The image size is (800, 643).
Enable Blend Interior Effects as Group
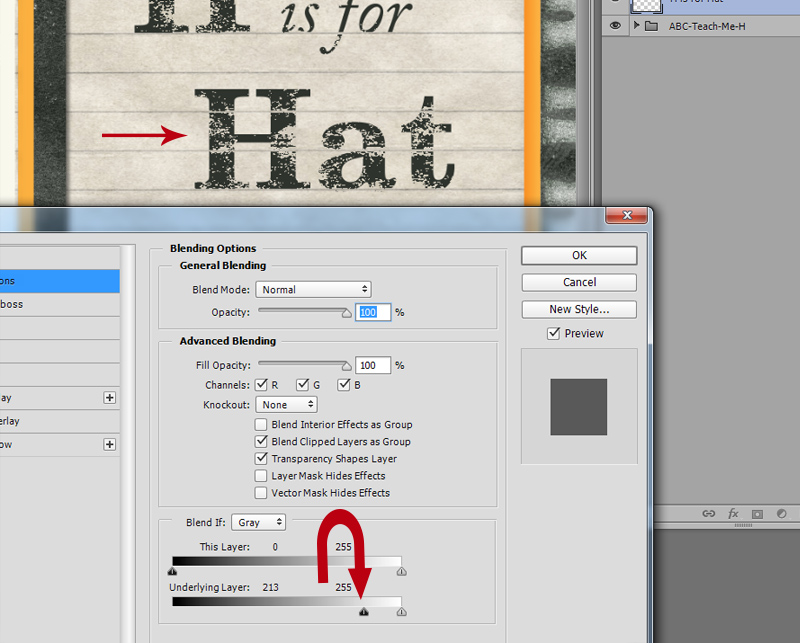tap(261, 425)
